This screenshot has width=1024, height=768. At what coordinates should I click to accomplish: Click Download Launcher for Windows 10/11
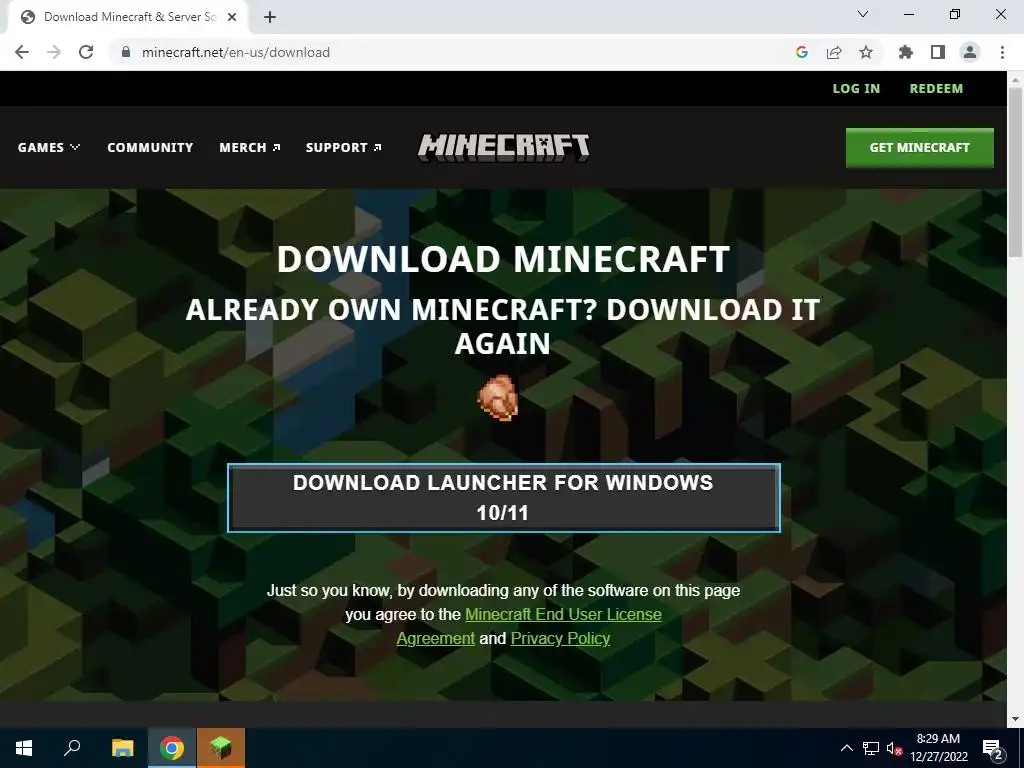click(504, 498)
